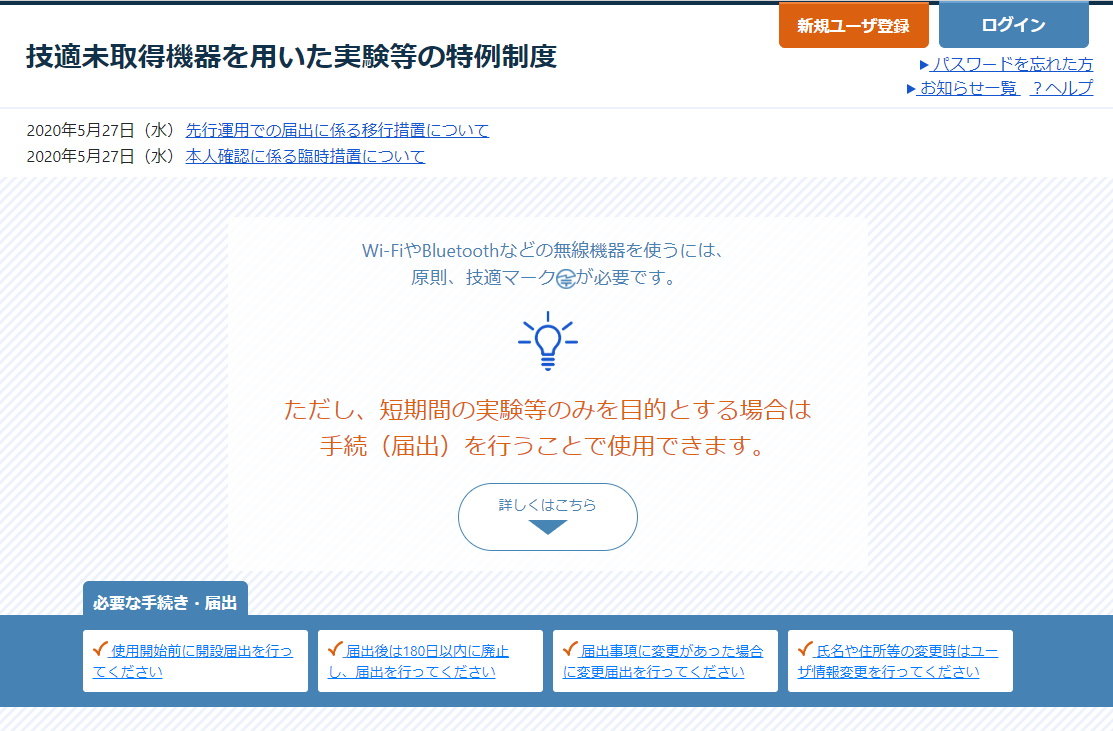
Task: Click the downward triangle inside the circle button
Action: click(547, 527)
